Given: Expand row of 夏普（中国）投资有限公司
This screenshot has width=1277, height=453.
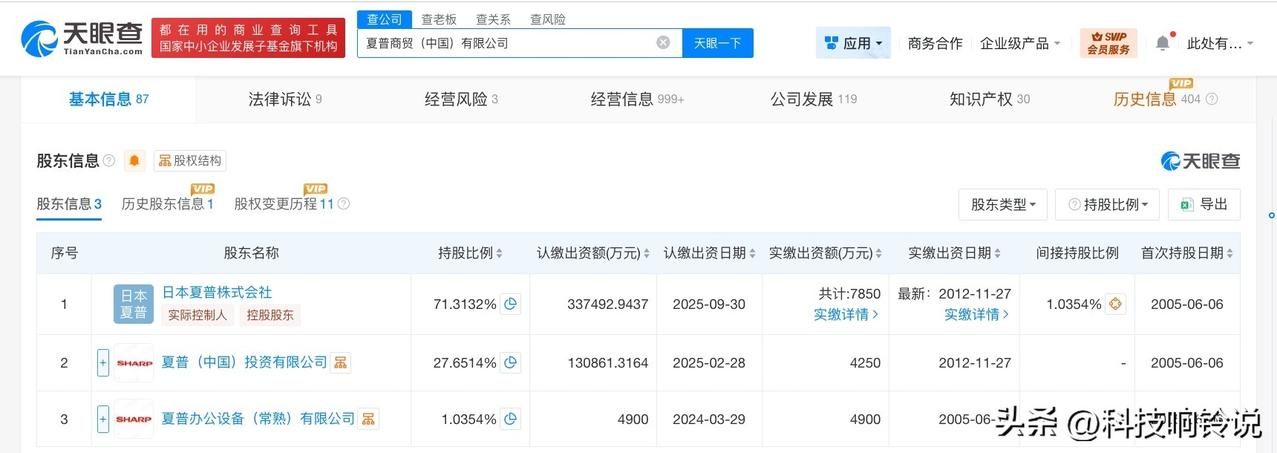Looking at the screenshot, I should [102, 363].
